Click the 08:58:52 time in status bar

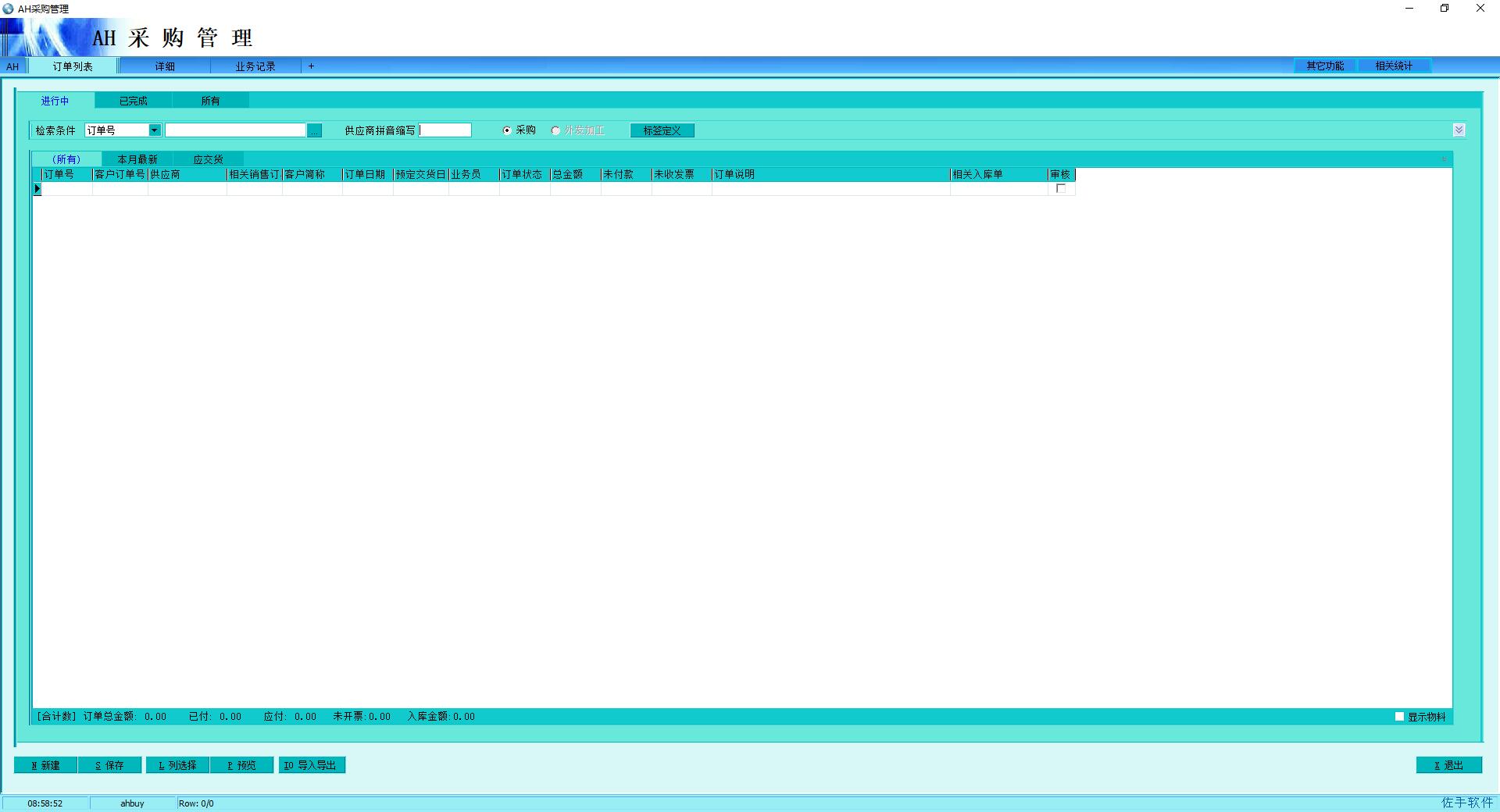pyautogui.click(x=45, y=803)
